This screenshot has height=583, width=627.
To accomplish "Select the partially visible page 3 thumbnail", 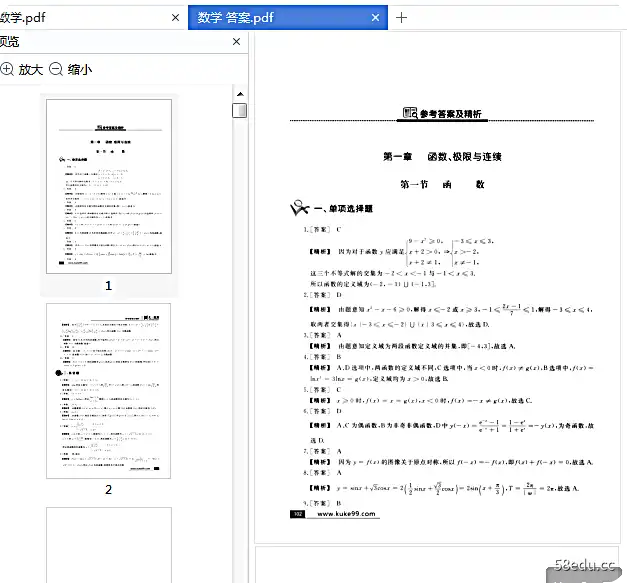I will point(109,545).
